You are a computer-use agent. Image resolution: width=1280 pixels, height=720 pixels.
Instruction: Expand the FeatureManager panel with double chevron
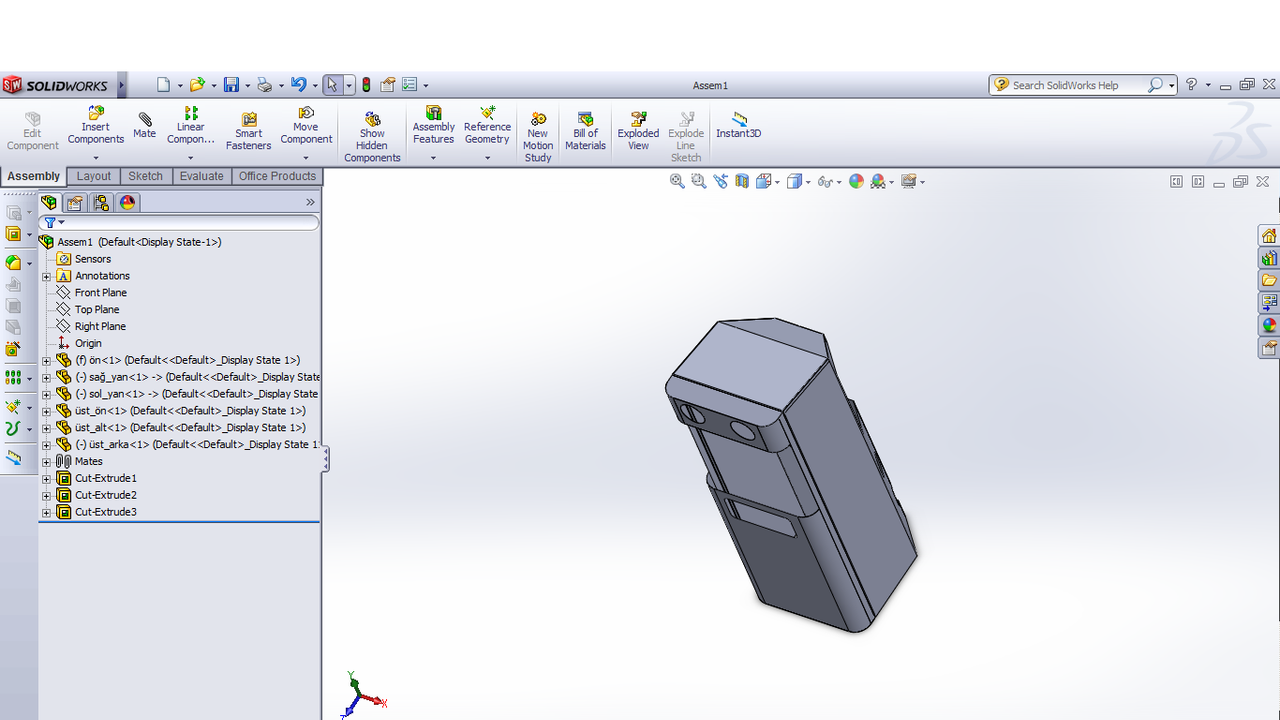(x=310, y=202)
